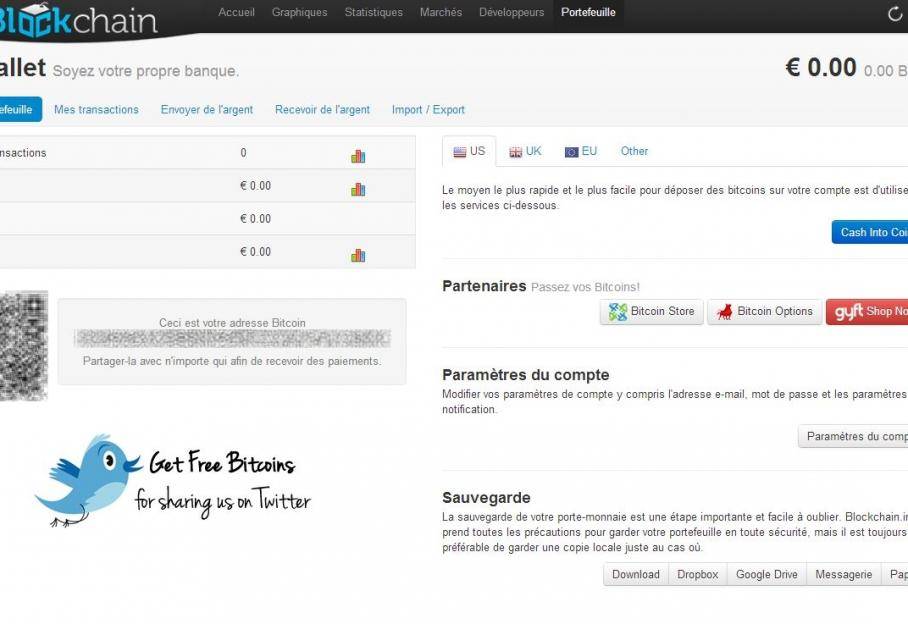Click the EU flag icon
This screenshot has height=624, width=908.
click(x=572, y=152)
